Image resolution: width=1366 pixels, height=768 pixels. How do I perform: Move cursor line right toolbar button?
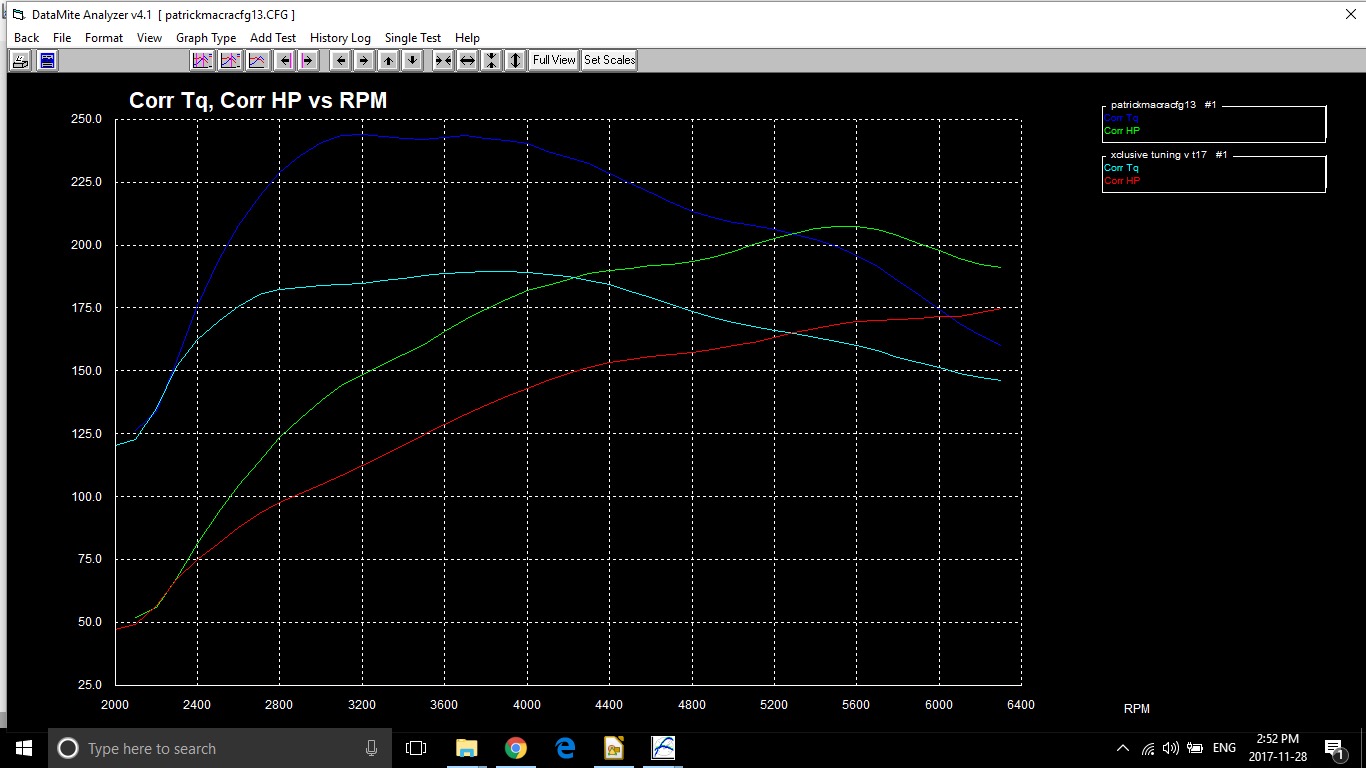click(x=308, y=60)
